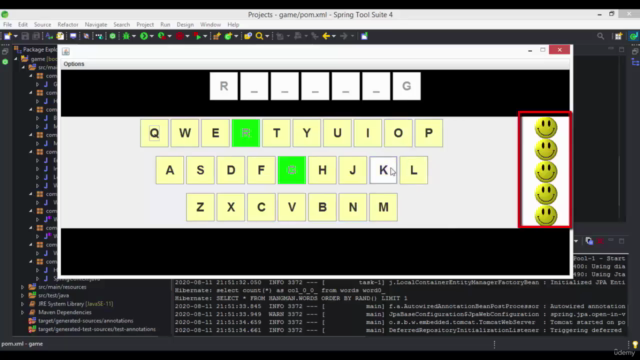Click the green Run play icon
This screenshot has width=640, height=360.
[x=144, y=36]
